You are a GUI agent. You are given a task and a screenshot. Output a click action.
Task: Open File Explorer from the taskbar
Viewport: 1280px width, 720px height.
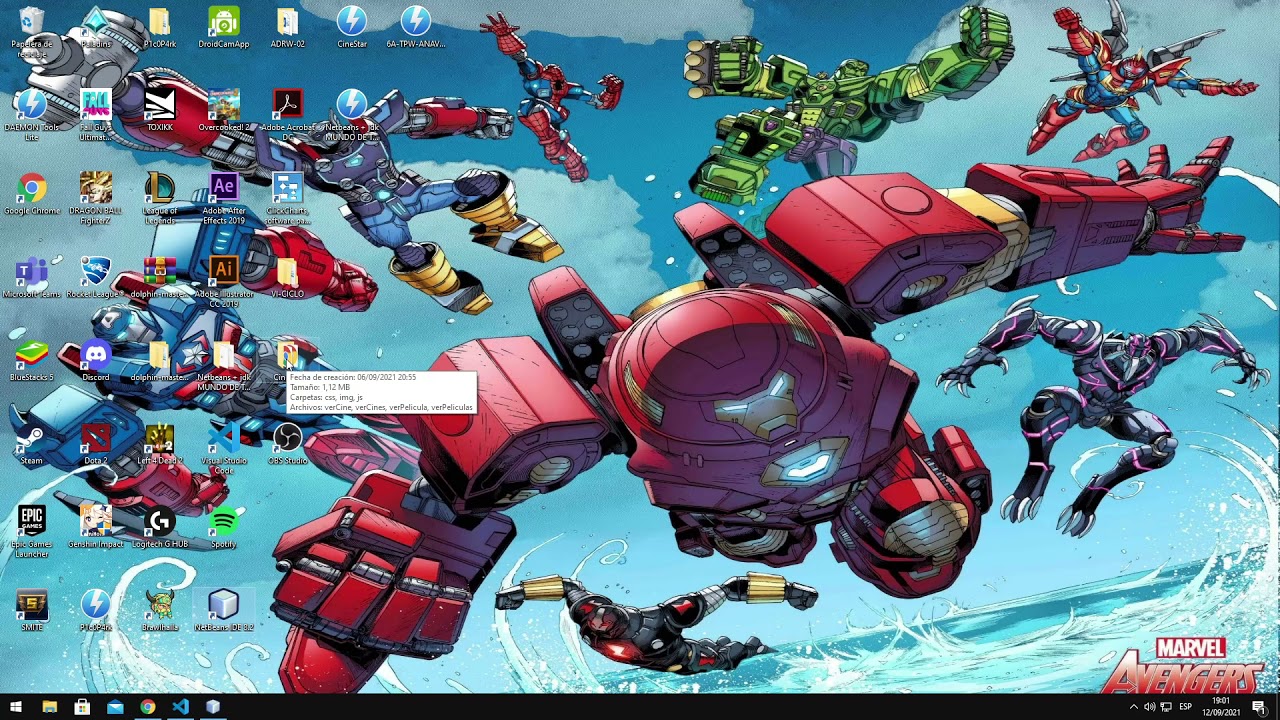click(x=49, y=707)
